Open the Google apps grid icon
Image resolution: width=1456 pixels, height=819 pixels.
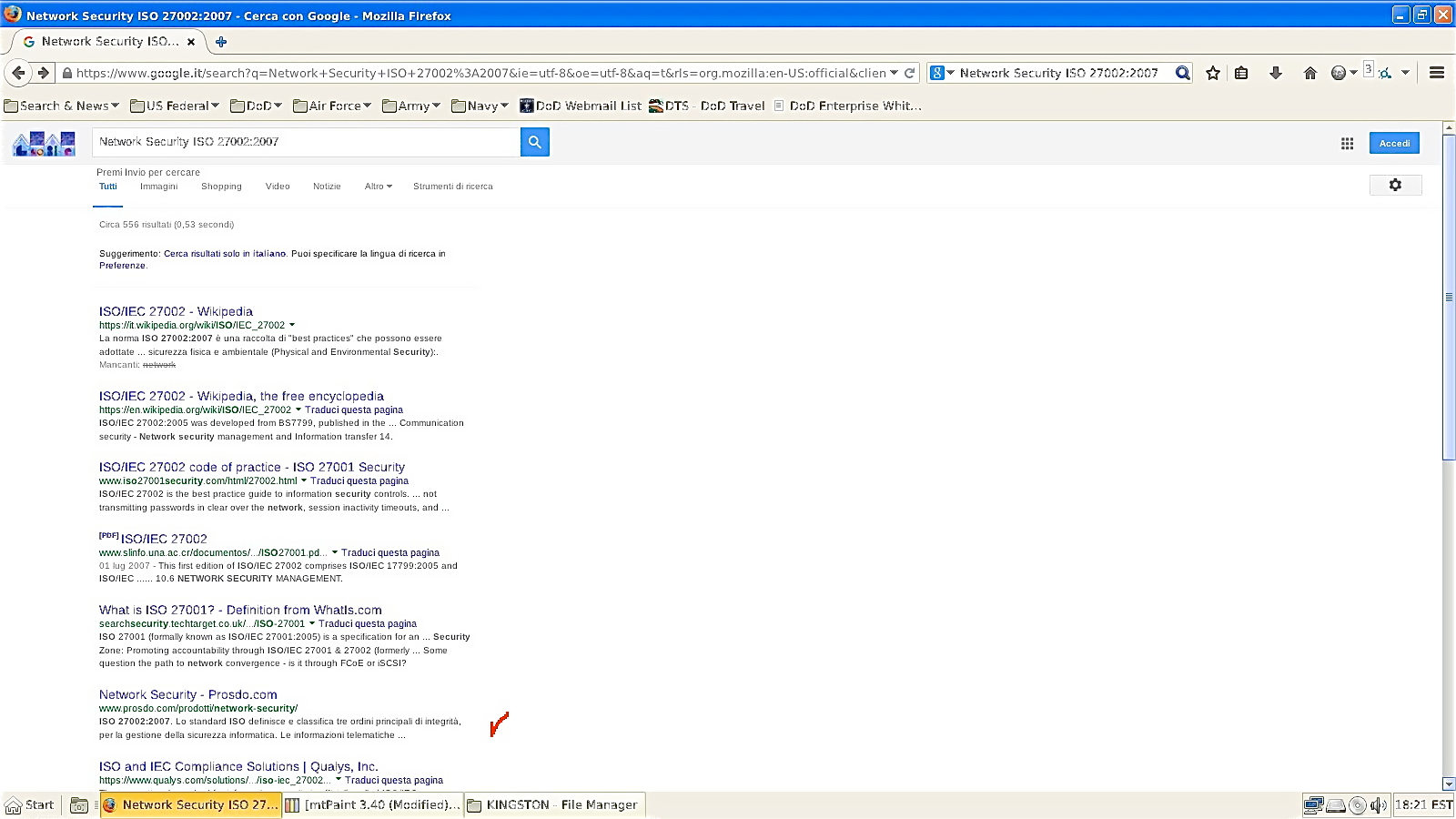click(x=1348, y=143)
